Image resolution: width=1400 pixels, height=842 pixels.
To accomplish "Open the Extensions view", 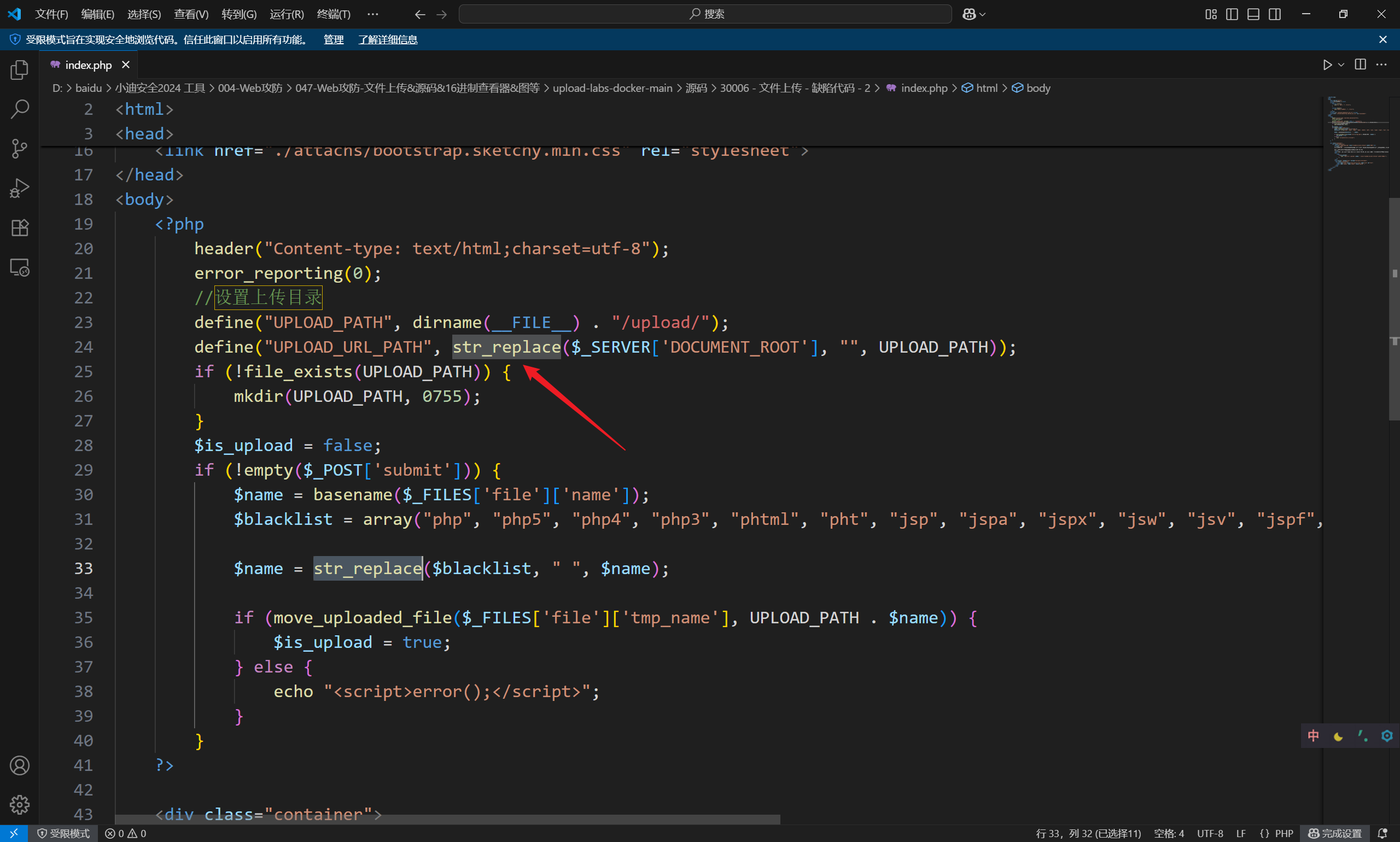I will pyautogui.click(x=19, y=228).
